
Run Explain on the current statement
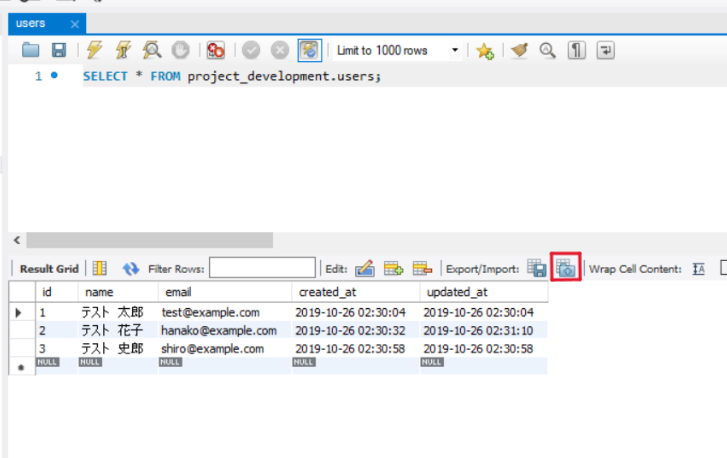[x=152, y=50]
